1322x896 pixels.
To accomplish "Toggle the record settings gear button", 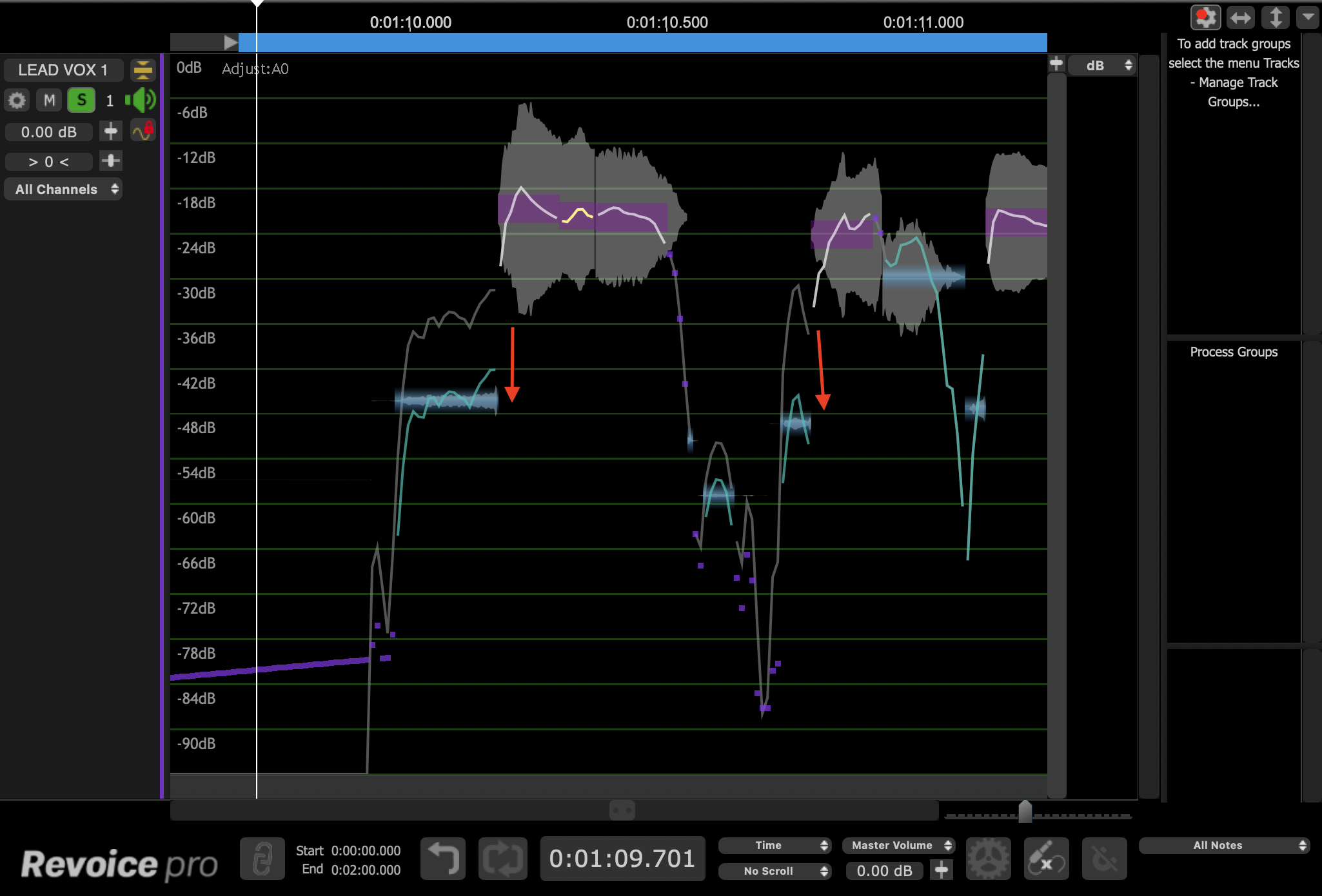I will tap(1205, 17).
